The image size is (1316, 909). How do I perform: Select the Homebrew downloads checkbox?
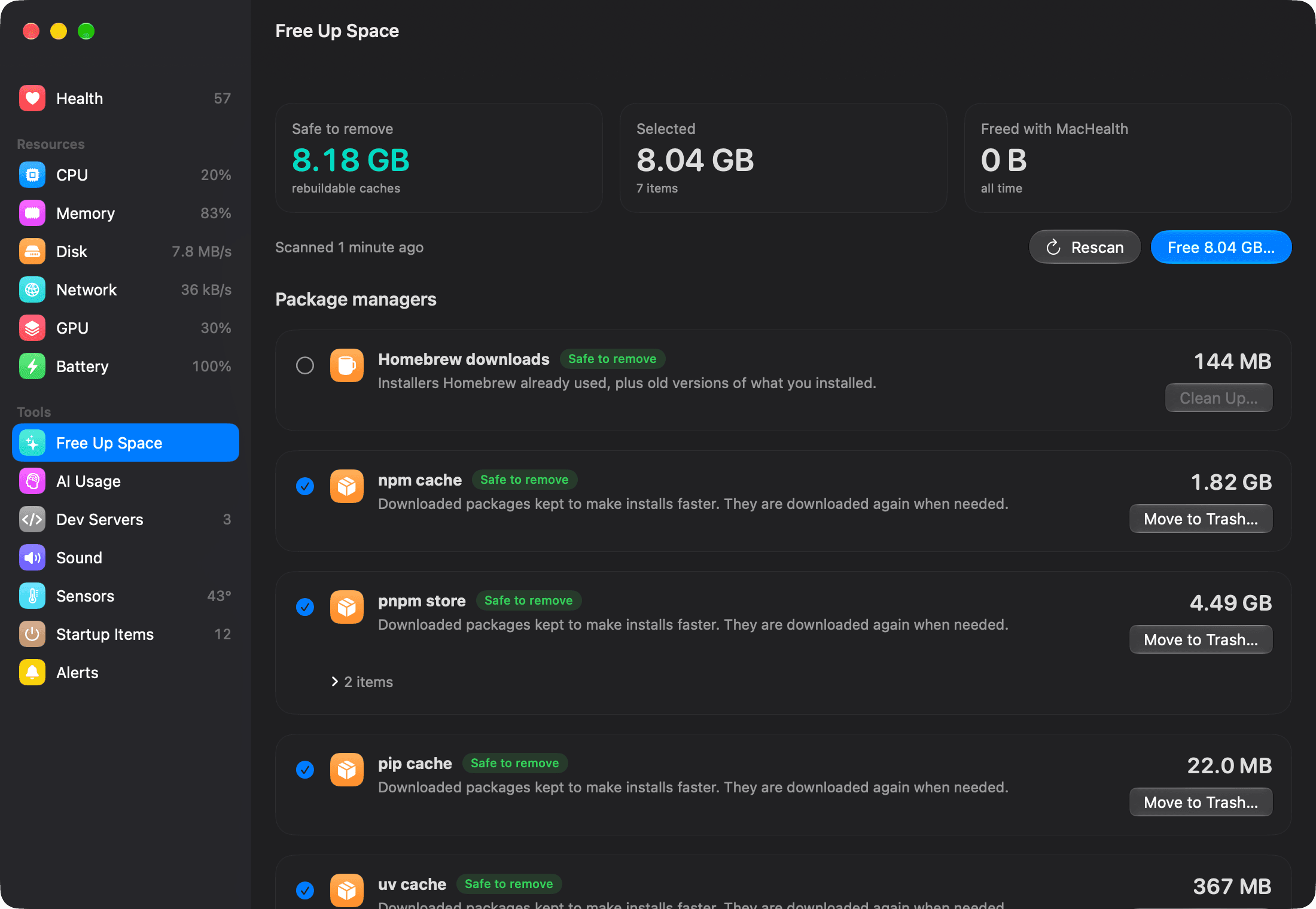(305, 365)
